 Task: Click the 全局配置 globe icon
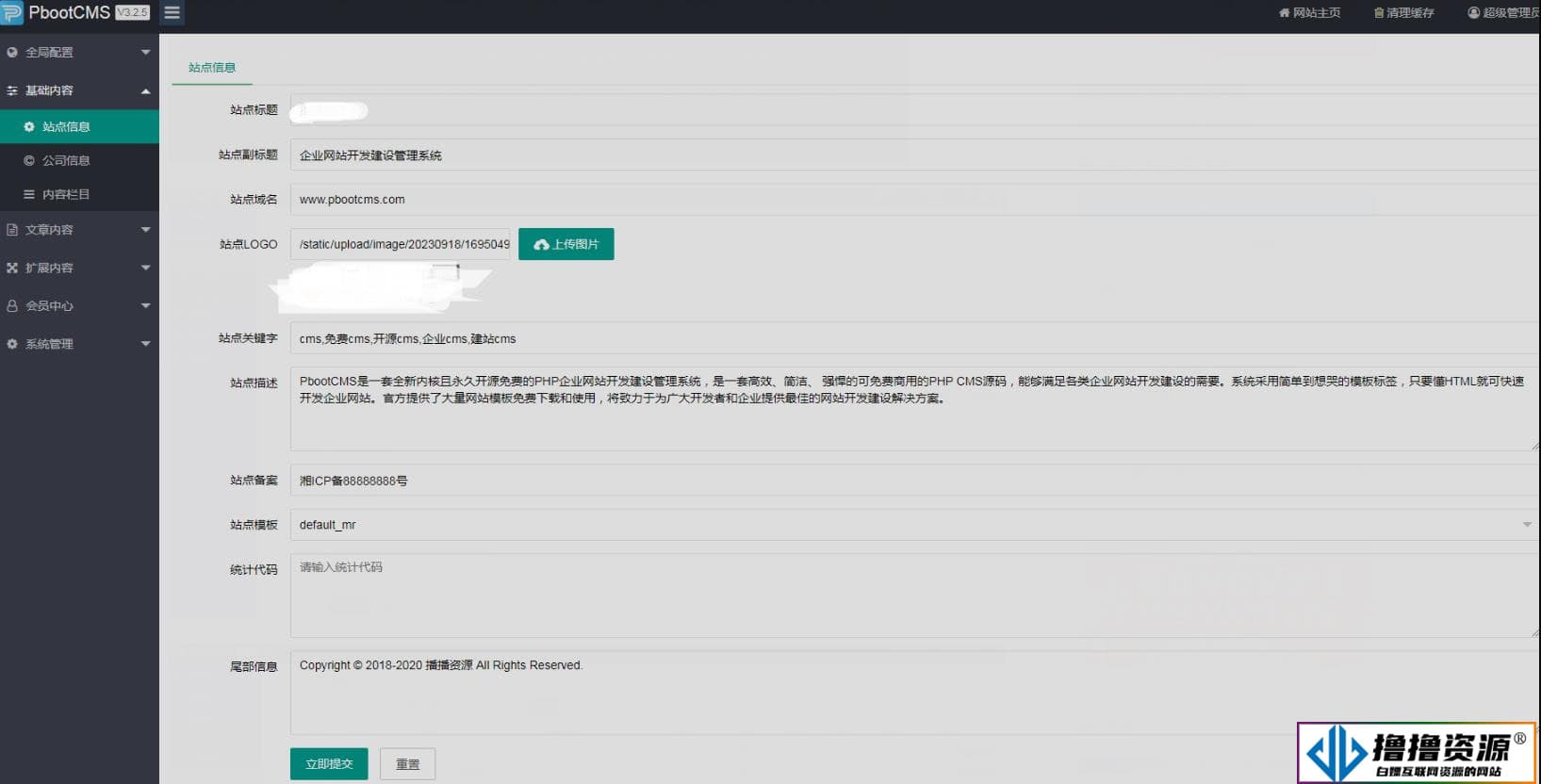12,53
